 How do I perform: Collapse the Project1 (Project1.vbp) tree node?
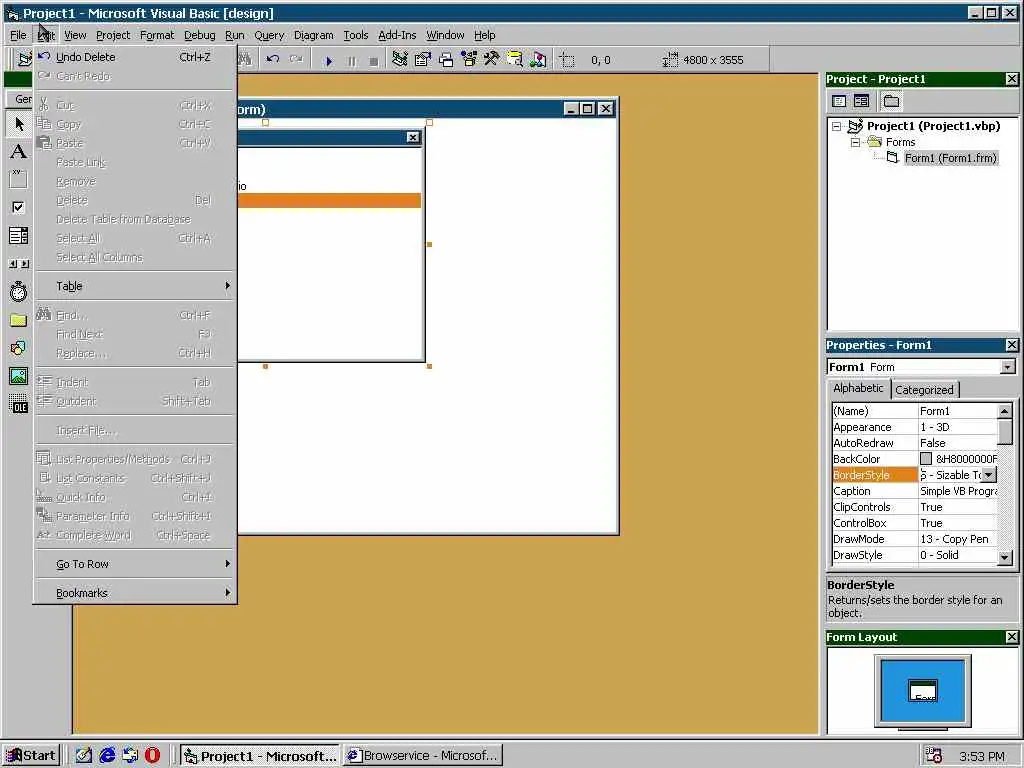pos(837,126)
